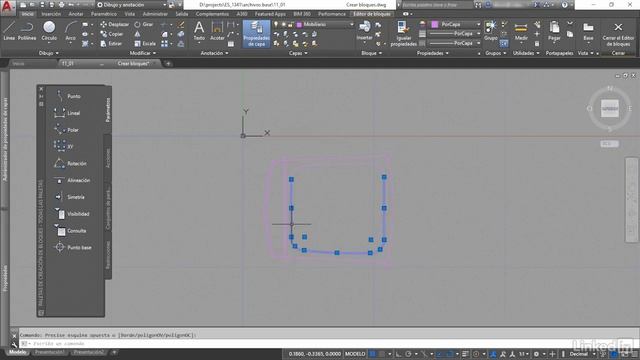The height and width of the screenshot is (360, 640).
Task: Select the Arco tool
Action: [x=71, y=31]
